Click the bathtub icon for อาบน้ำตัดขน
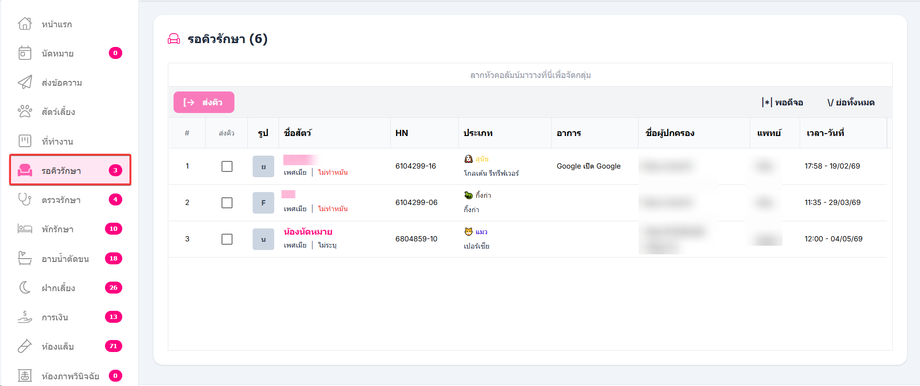This screenshot has width=920, height=386. (x=25, y=258)
